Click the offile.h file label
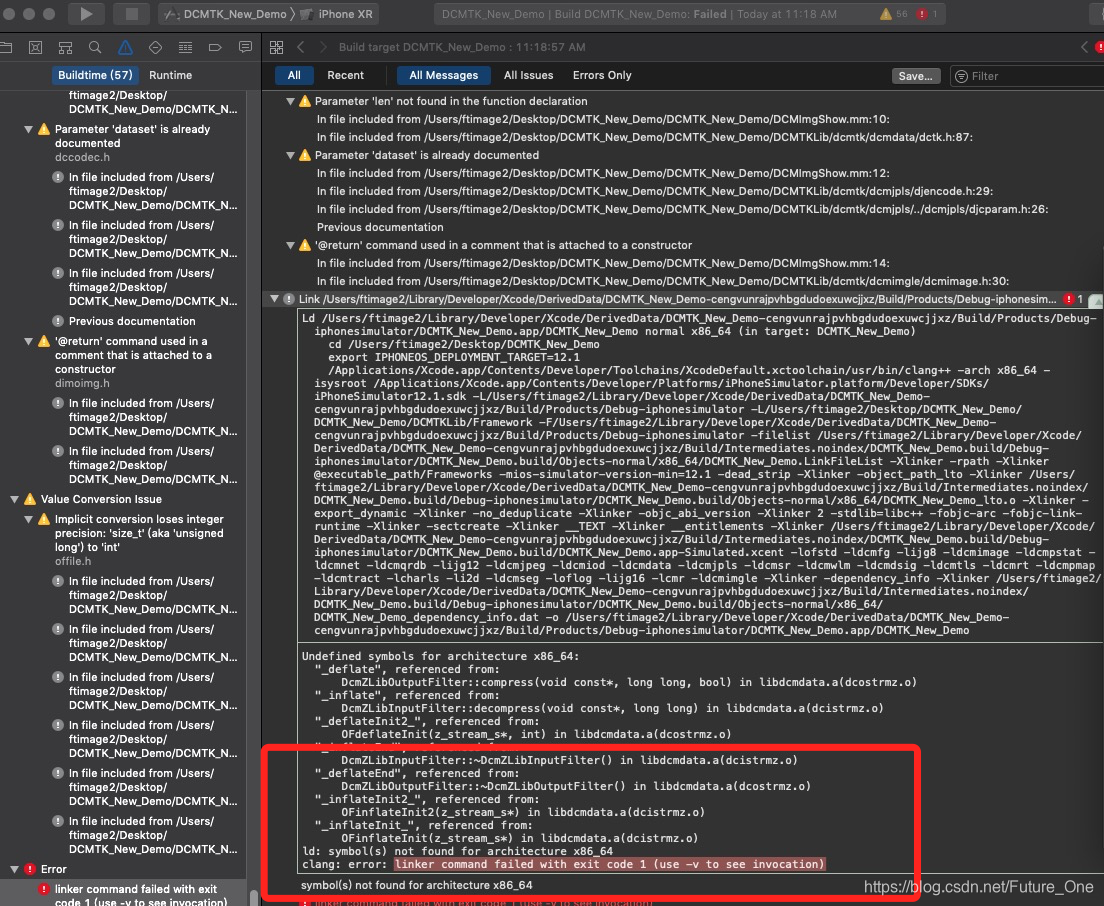The width and height of the screenshot is (1104, 906). tap(73, 562)
